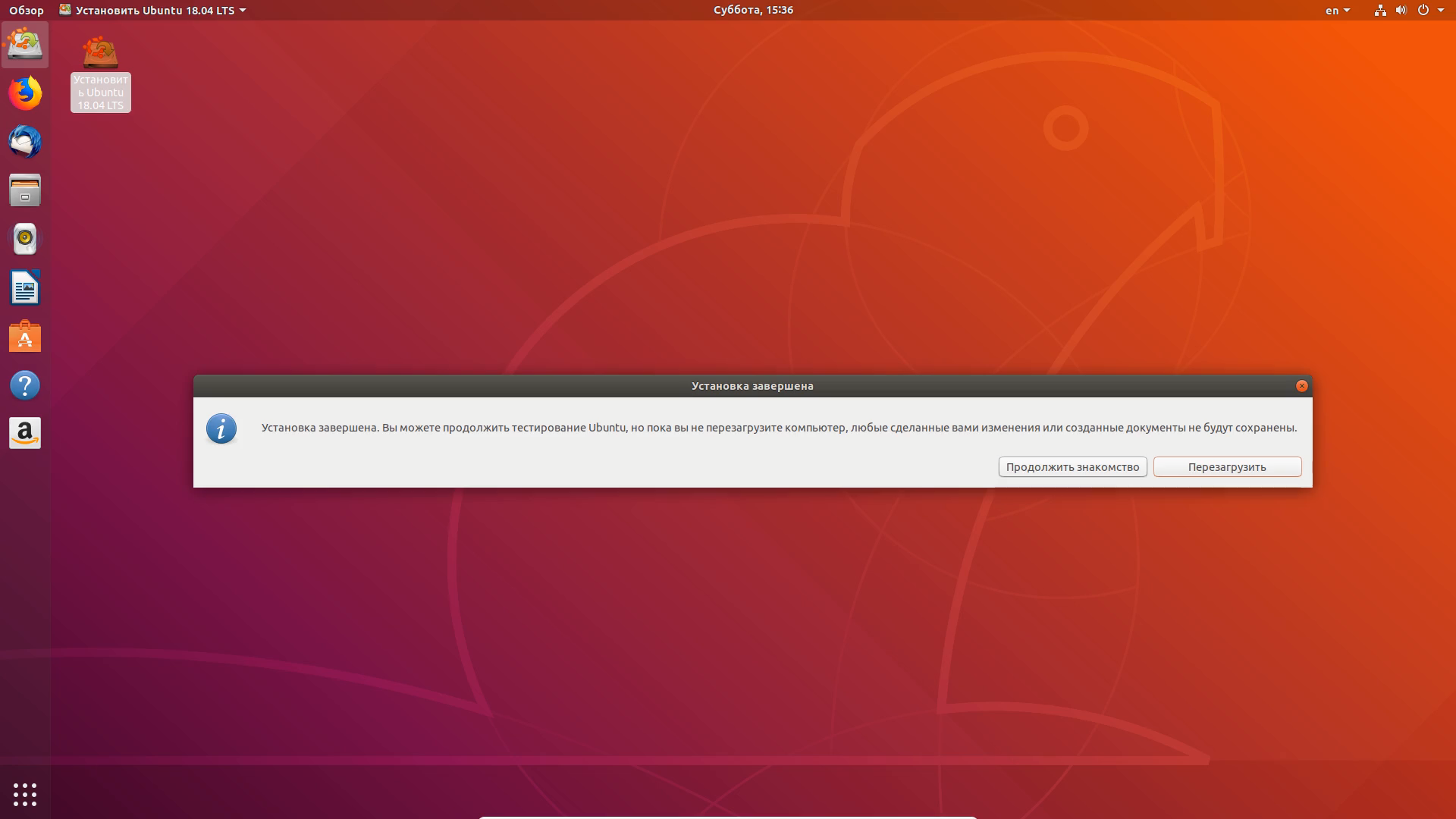The image size is (1456, 819).
Task: Click the info icon in the dialog
Action: pyautogui.click(x=221, y=428)
